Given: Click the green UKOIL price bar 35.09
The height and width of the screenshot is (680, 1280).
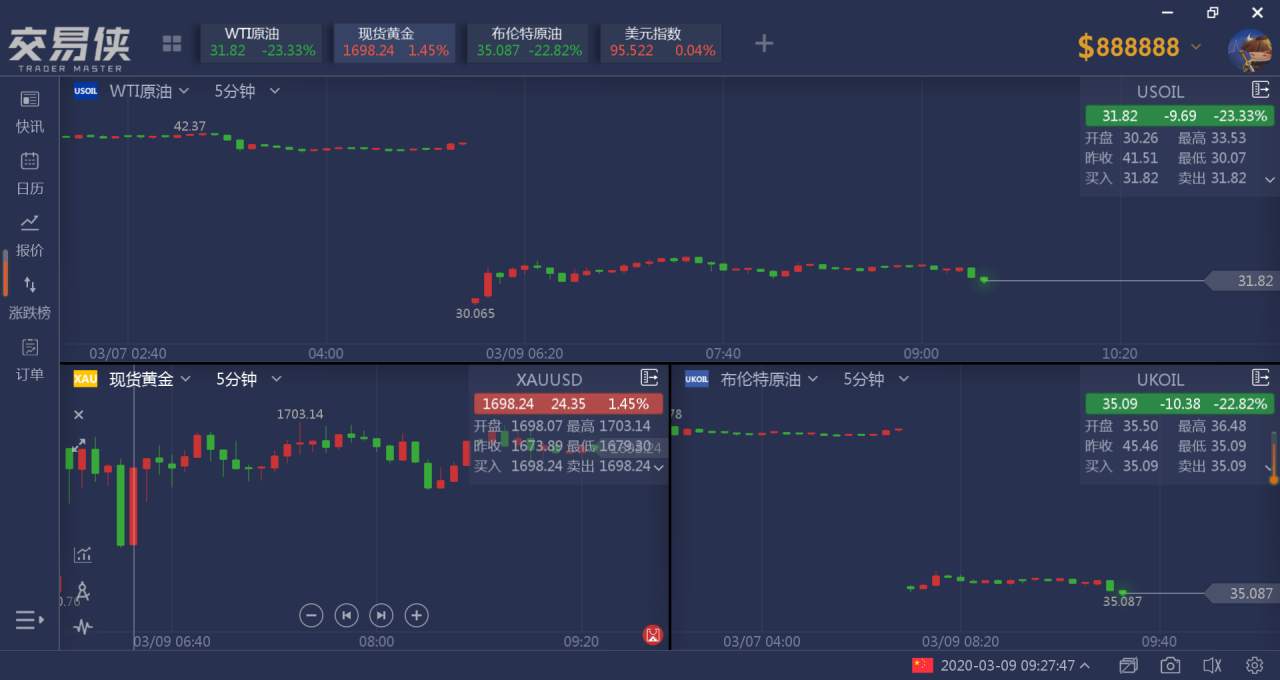Looking at the screenshot, I should pos(1180,404).
